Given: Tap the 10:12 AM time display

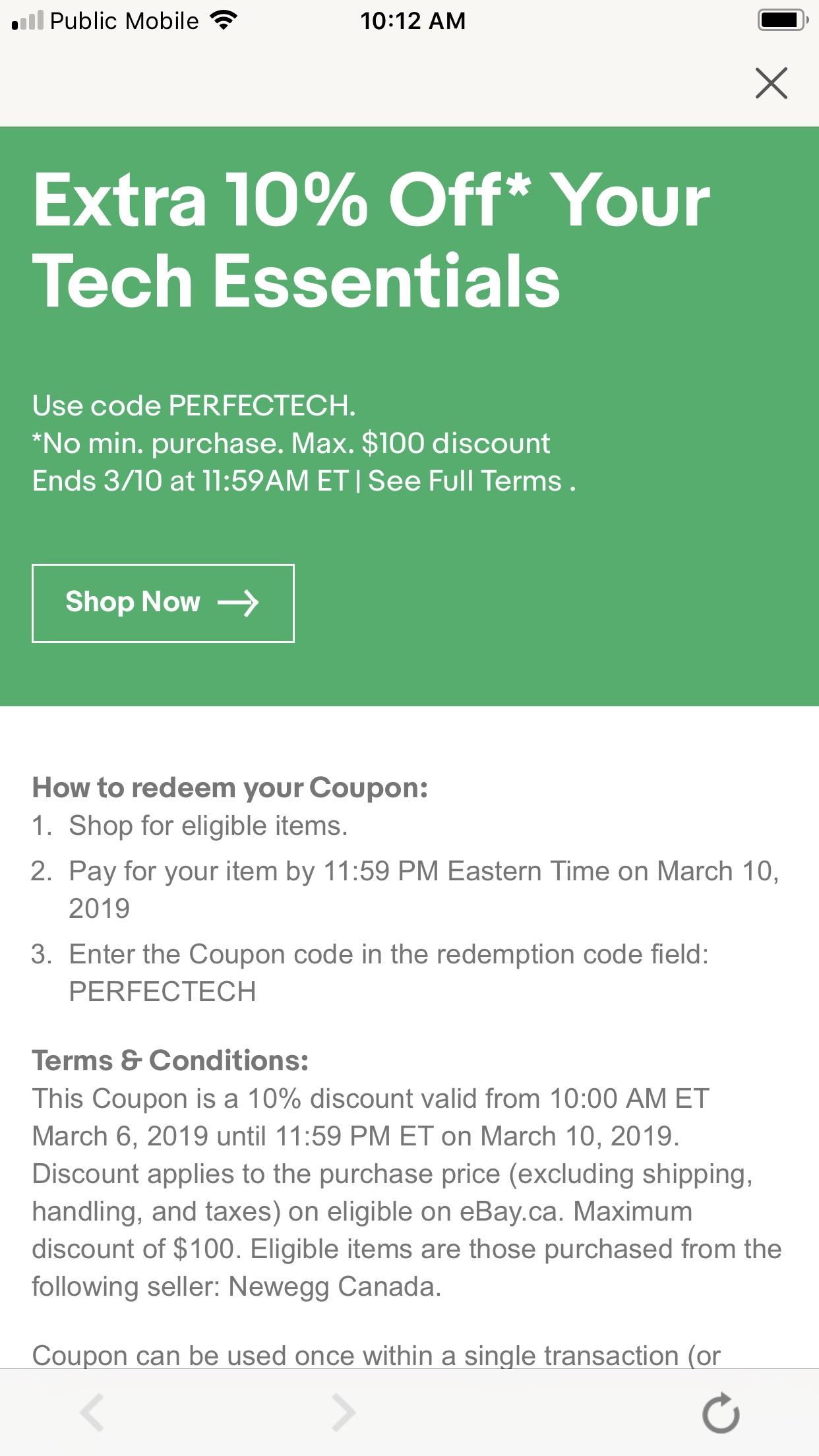Looking at the screenshot, I should [x=414, y=20].
